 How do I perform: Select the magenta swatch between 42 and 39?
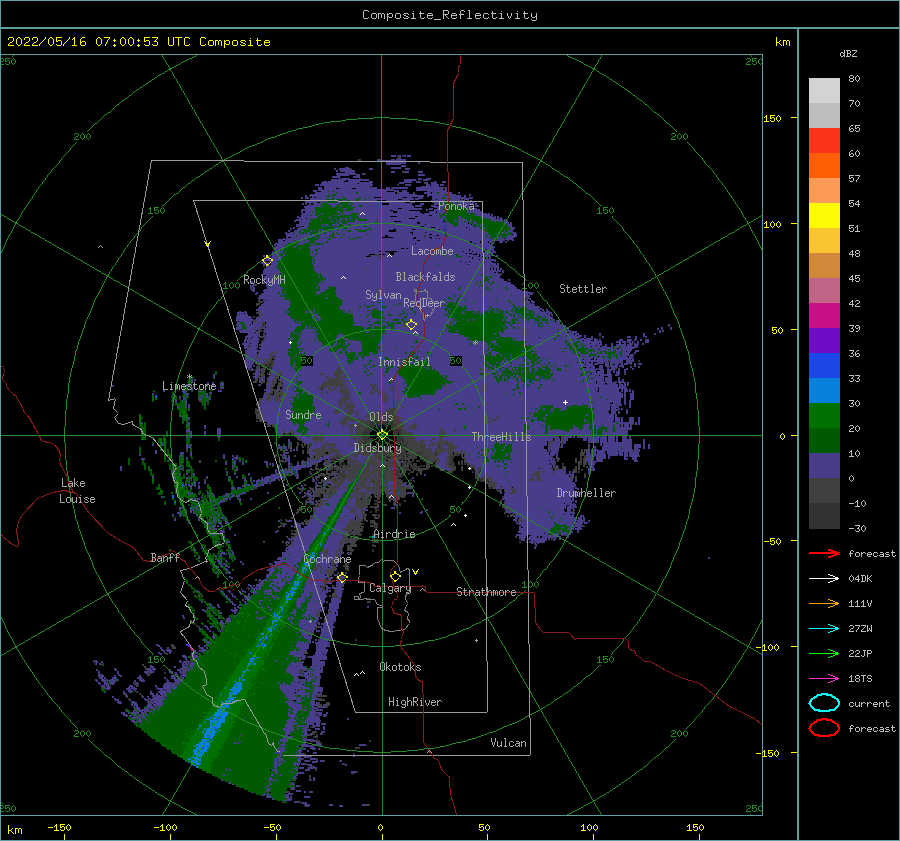[824, 316]
